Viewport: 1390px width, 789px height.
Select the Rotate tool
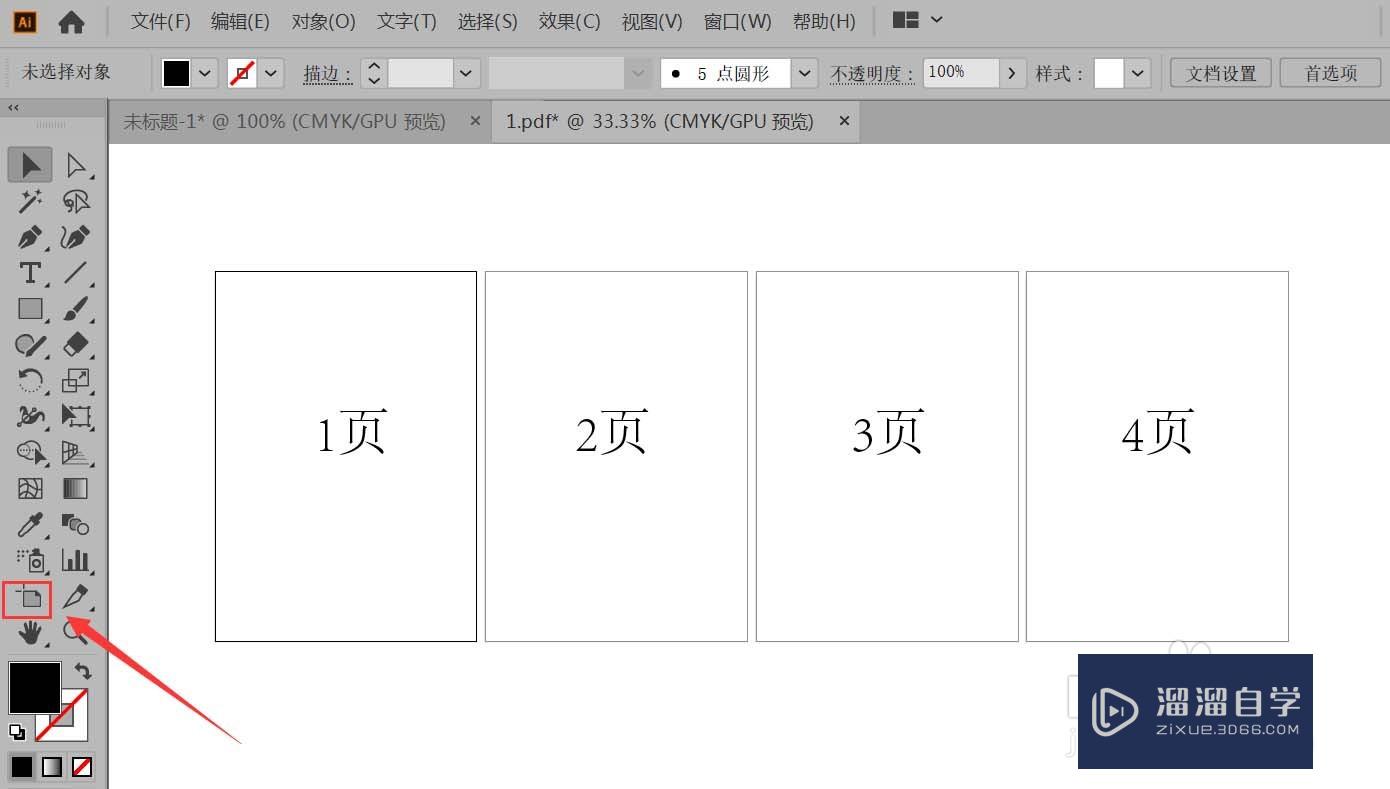pos(30,380)
